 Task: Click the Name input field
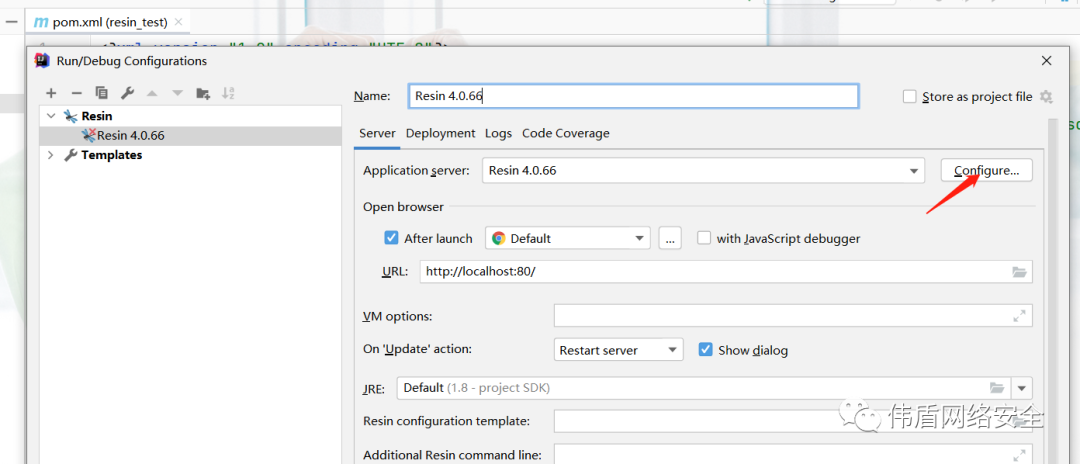pyautogui.click(x=634, y=96)
